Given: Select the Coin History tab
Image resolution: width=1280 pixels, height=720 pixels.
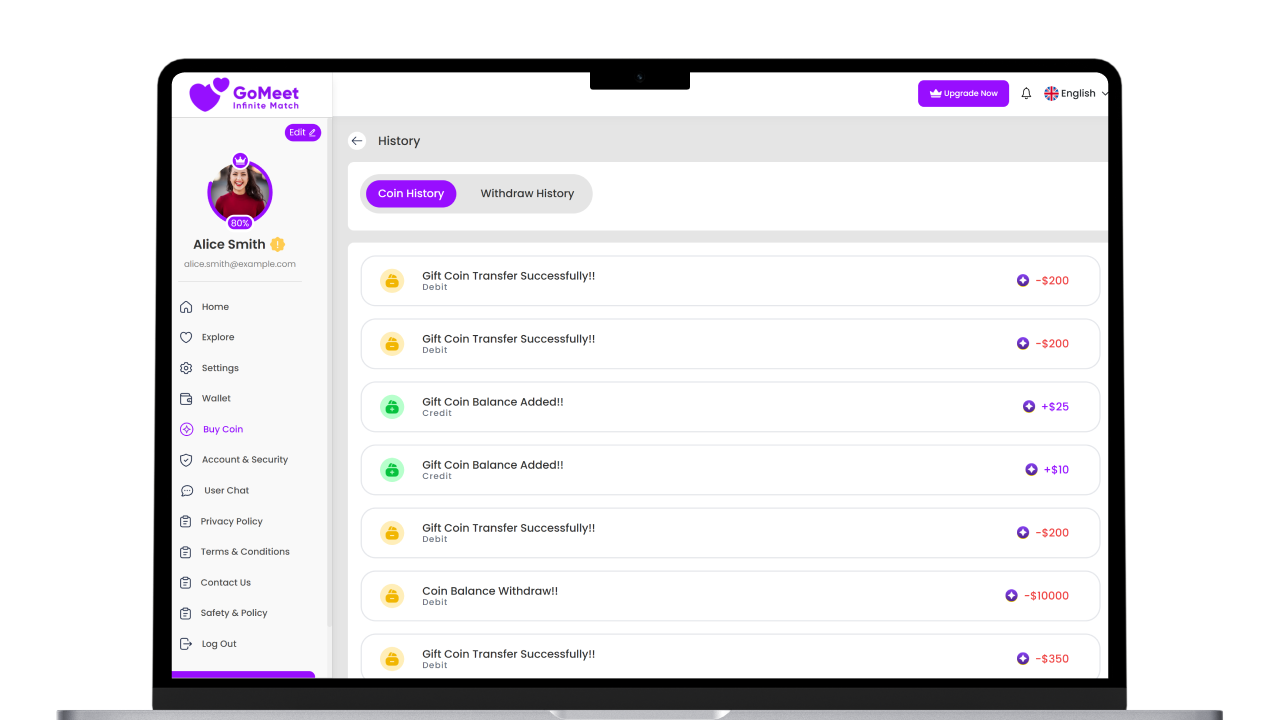Looking at the screenshot, I should (411, 194).
